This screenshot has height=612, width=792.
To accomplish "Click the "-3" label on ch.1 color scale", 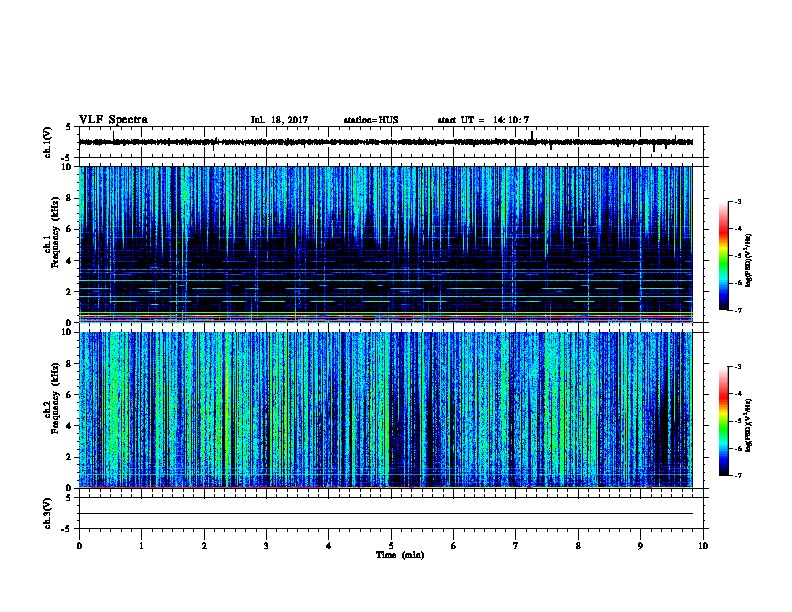I will [737, 201].
